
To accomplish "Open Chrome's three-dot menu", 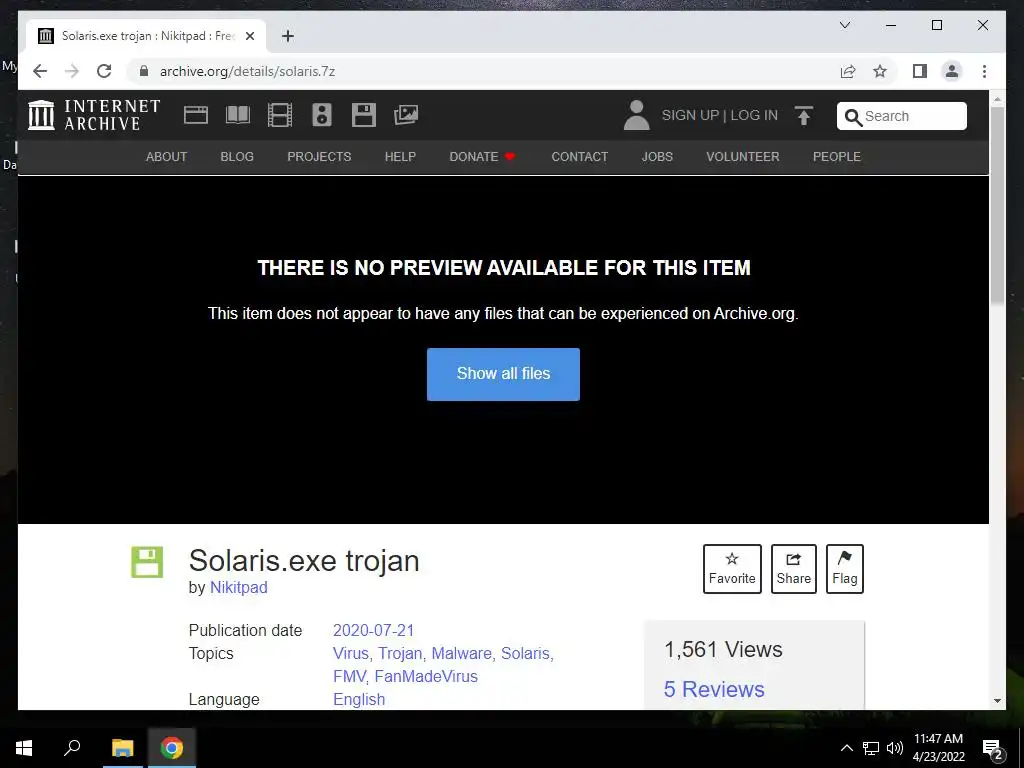I will (984, 71).
